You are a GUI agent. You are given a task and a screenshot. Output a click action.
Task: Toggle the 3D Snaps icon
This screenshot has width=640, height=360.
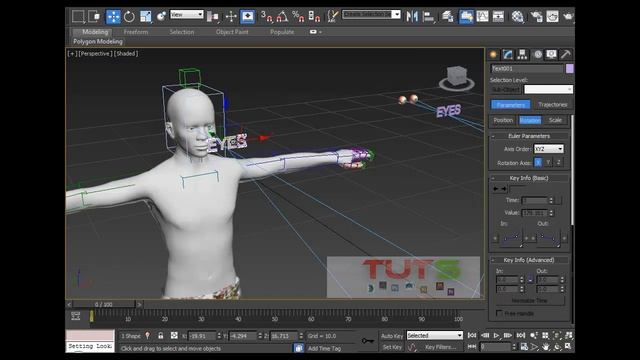(x=266, y=16)
